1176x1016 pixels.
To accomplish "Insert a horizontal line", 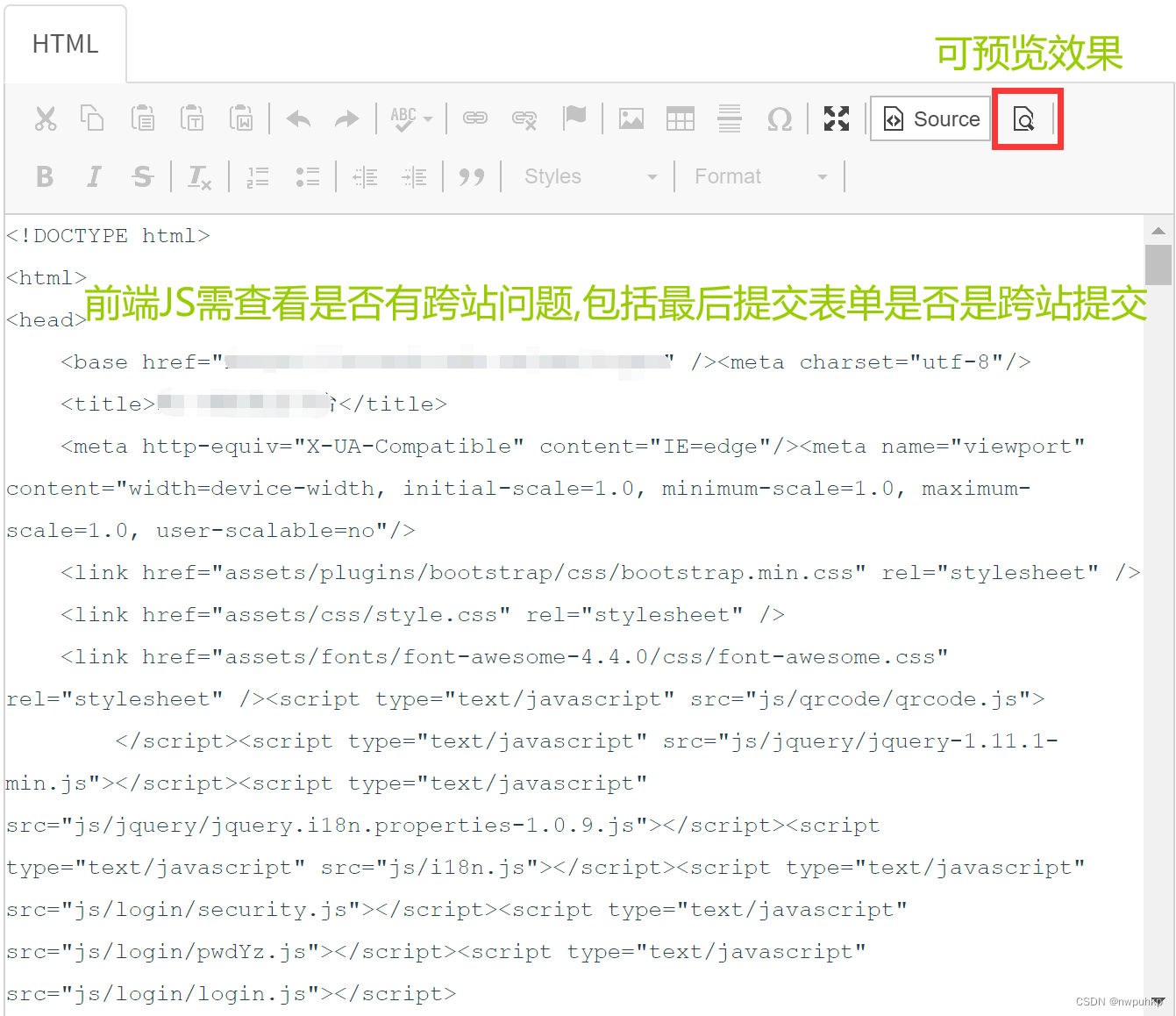I will [730, 118].
